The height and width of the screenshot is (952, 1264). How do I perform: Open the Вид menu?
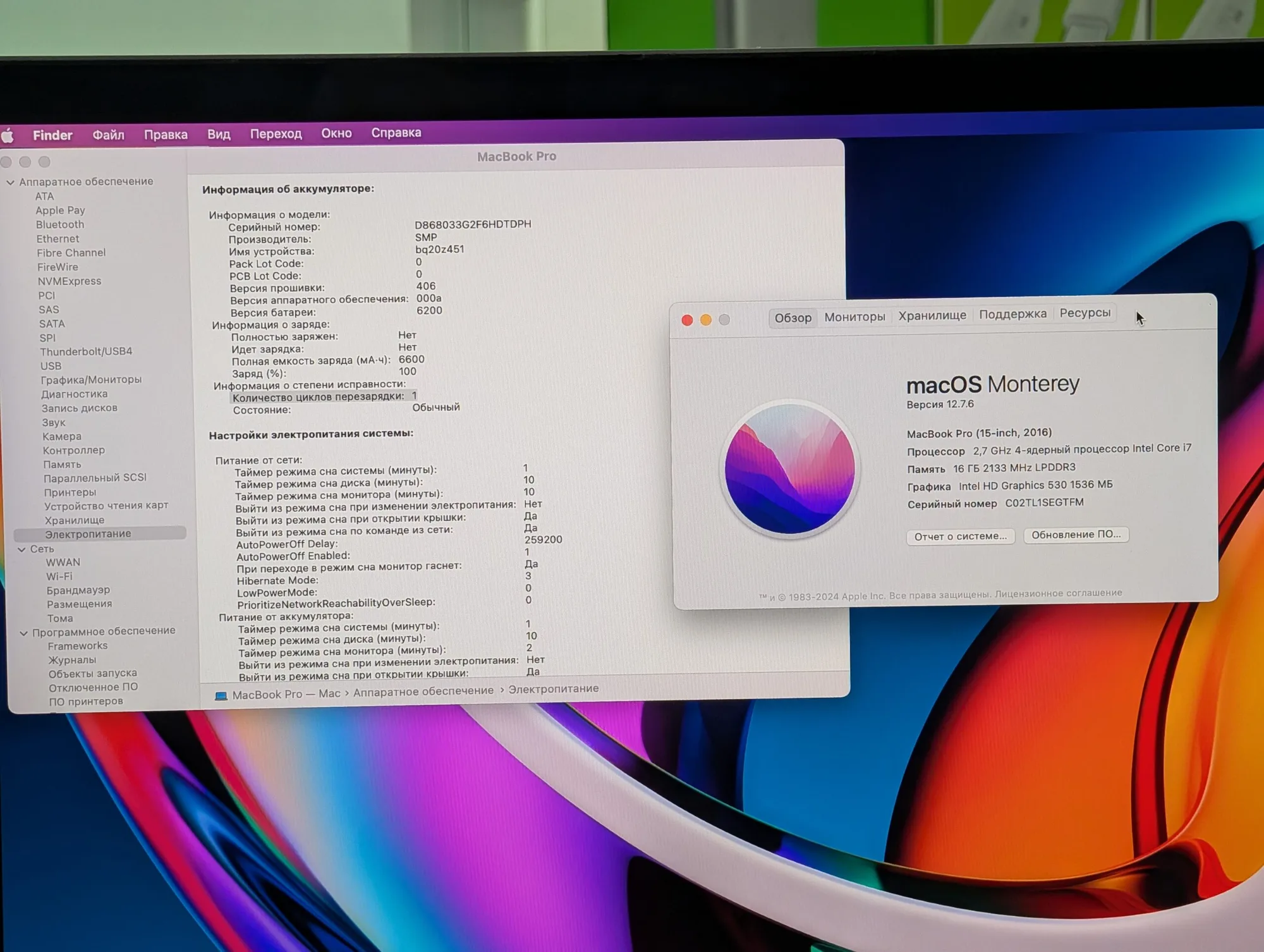219,134
